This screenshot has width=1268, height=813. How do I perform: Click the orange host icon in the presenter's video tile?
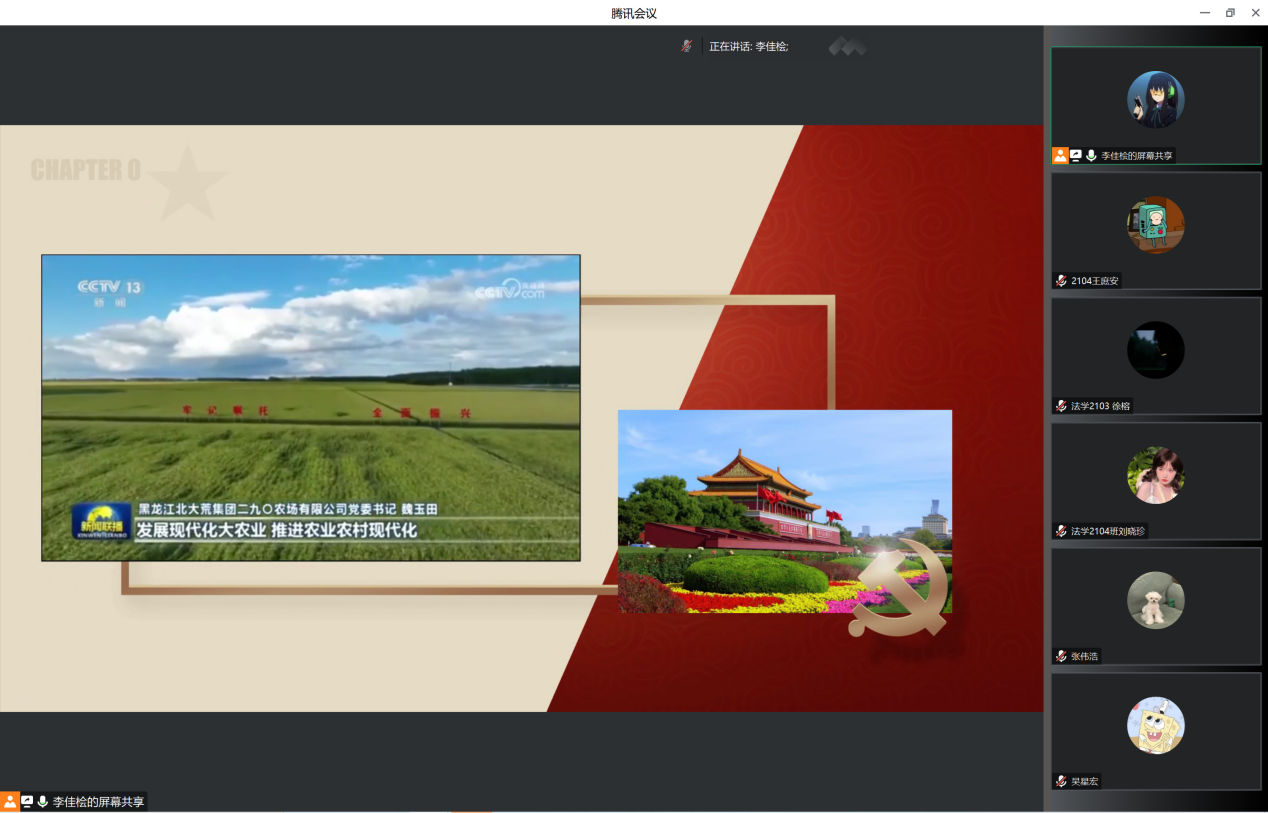(x=1060, y=156)
